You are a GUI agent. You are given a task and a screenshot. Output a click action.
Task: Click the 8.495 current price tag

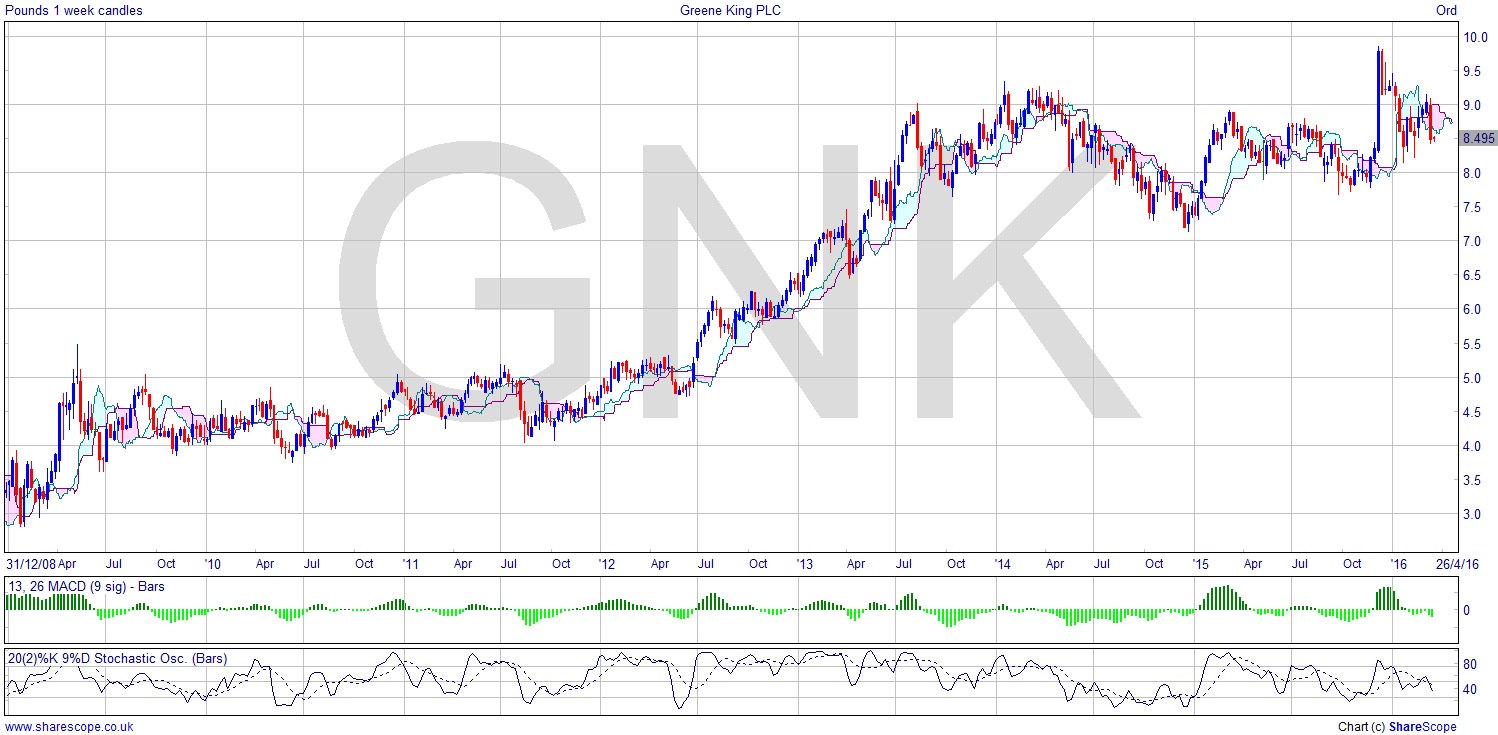(1478, 139)
